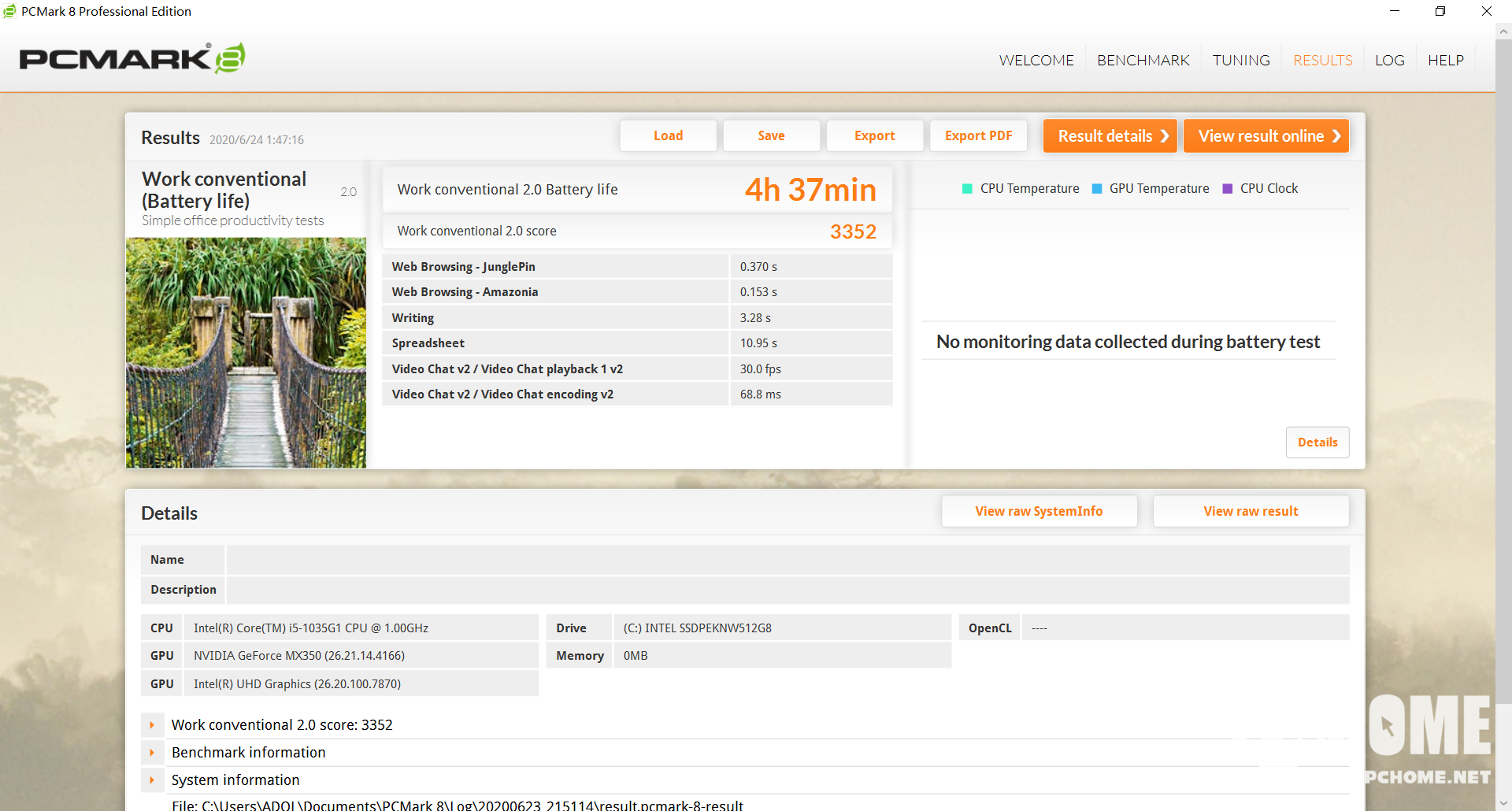The width and height of the screenshot is (1512, 811).
Task: Go to the WELCOME tab
Action: (1036, 61)
